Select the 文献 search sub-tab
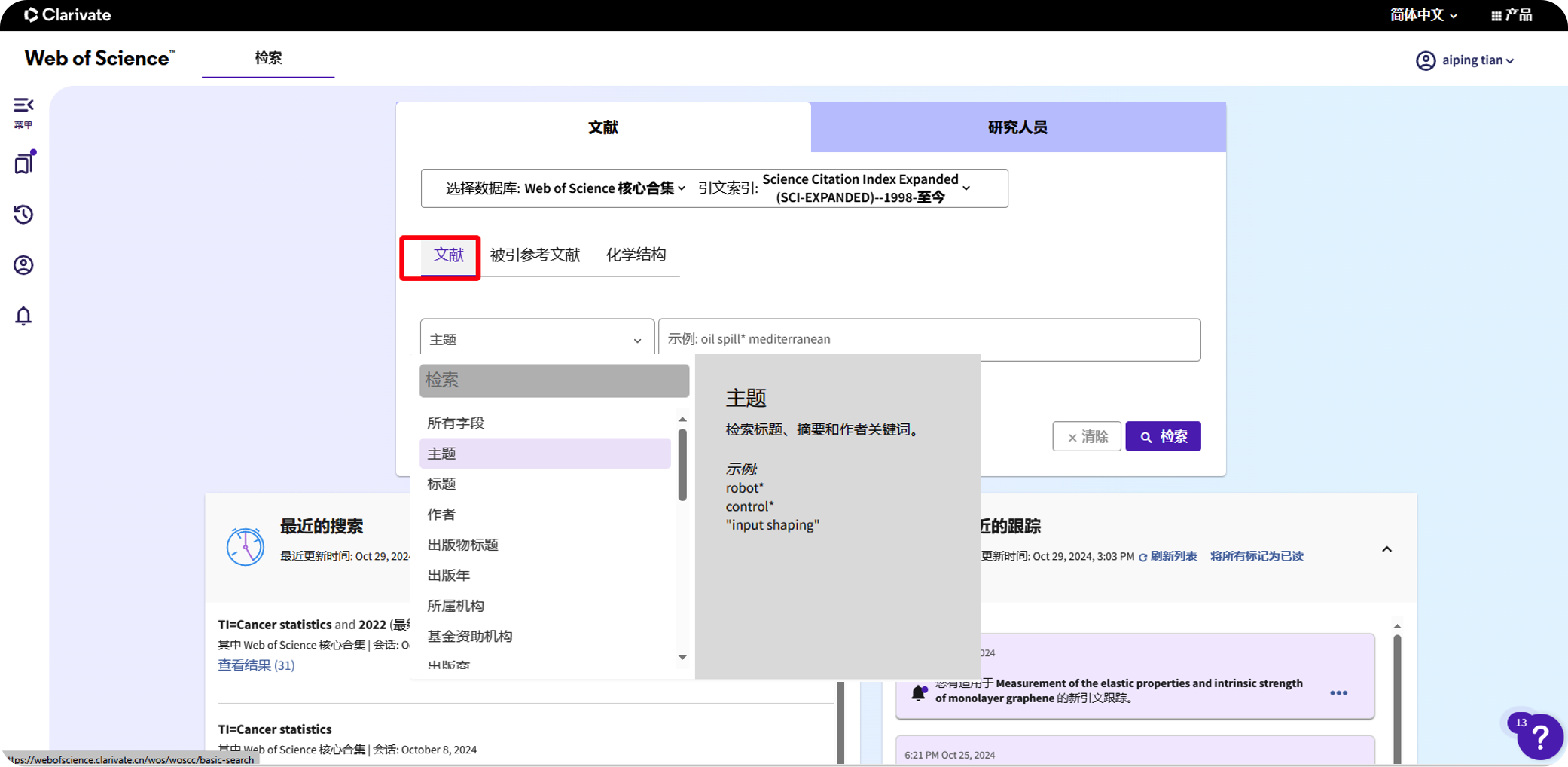1568x767 pixels. (x=449, y=255)
